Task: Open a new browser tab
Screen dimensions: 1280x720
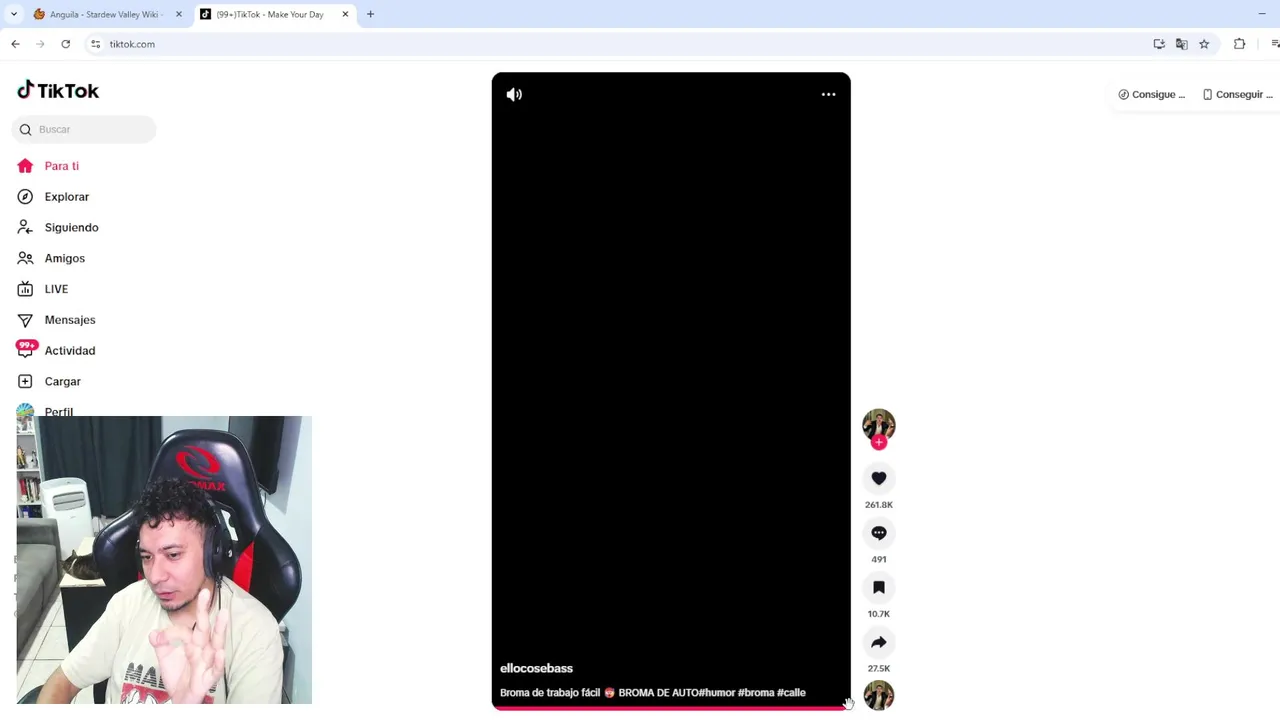Action: tap(370, 14)
